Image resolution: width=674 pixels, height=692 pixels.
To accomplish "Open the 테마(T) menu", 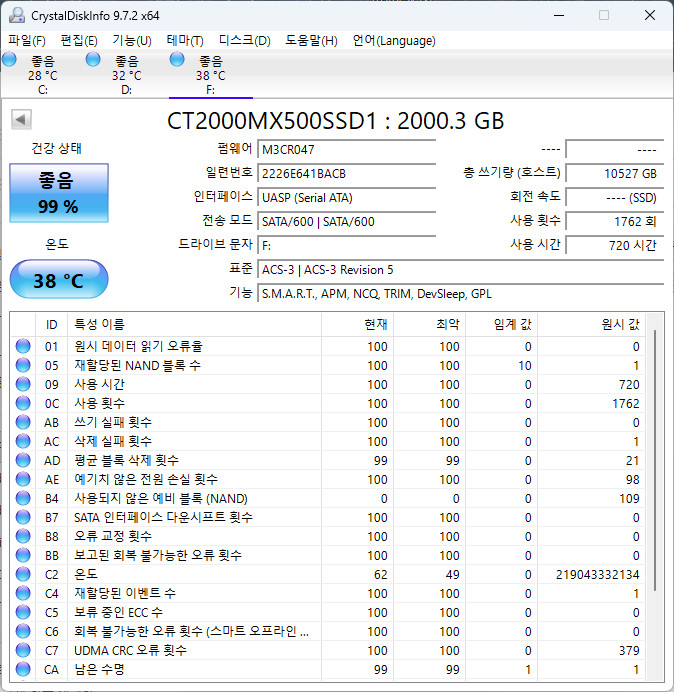I will [185, 41].
